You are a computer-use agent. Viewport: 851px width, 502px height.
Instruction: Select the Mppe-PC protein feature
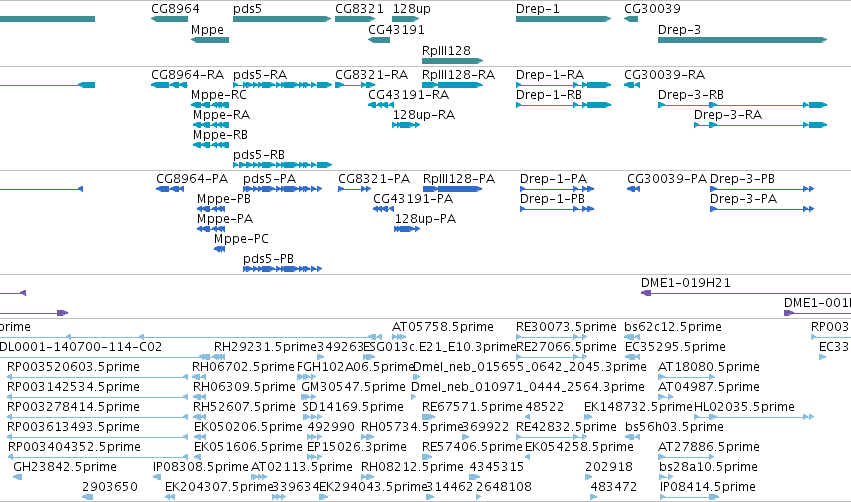coord(219,249)
